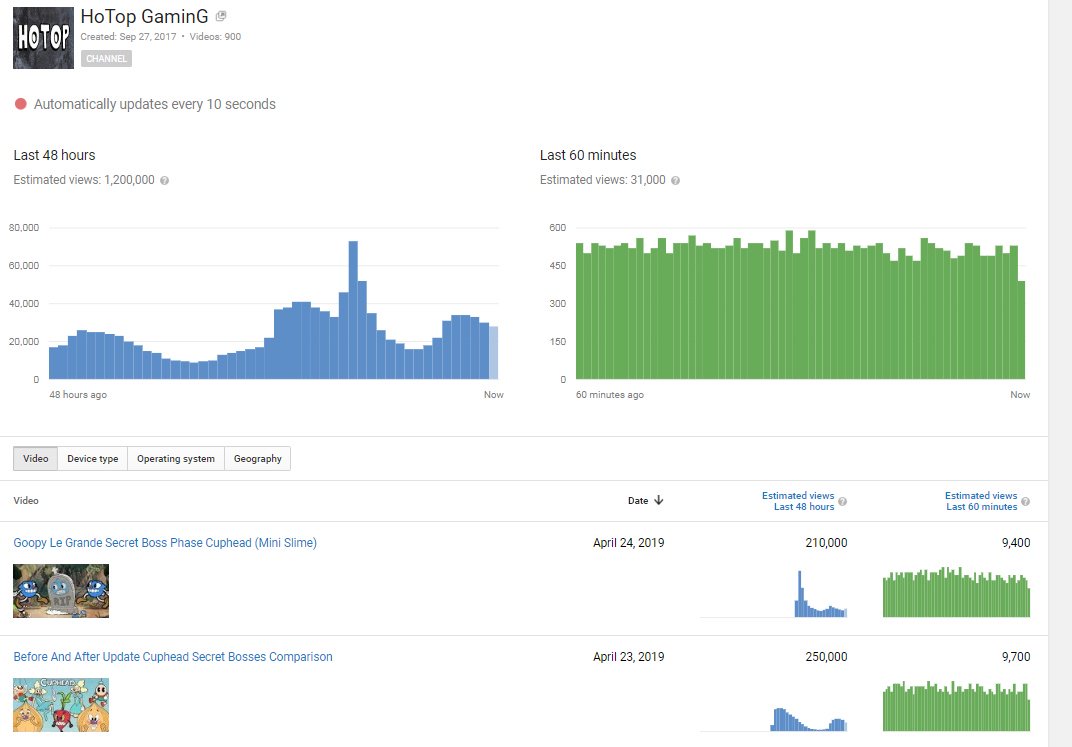Click the 9,700 views value

tap(1016, 657)
